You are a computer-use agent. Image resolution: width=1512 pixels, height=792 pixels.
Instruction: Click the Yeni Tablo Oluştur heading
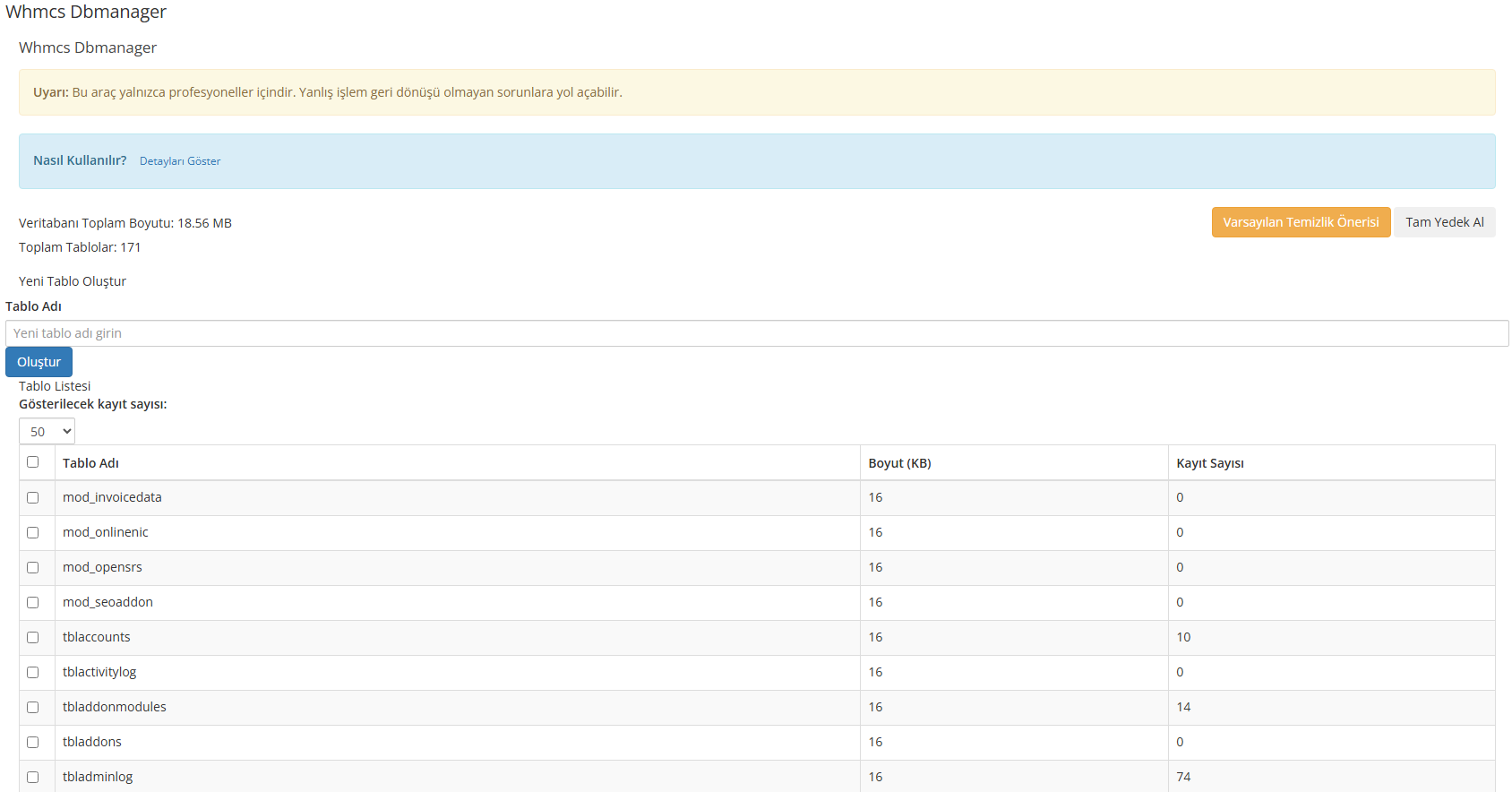73,281
